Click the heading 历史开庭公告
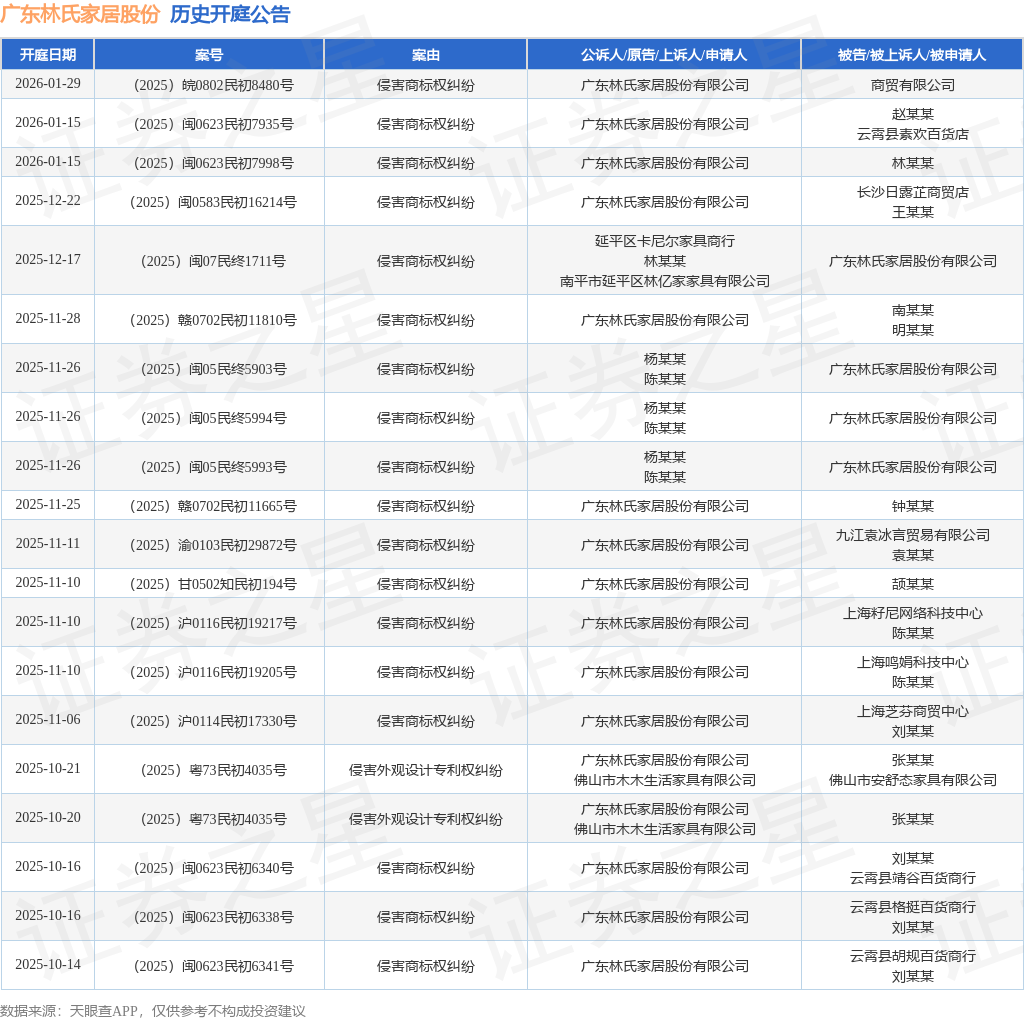 tap(230, 14)
